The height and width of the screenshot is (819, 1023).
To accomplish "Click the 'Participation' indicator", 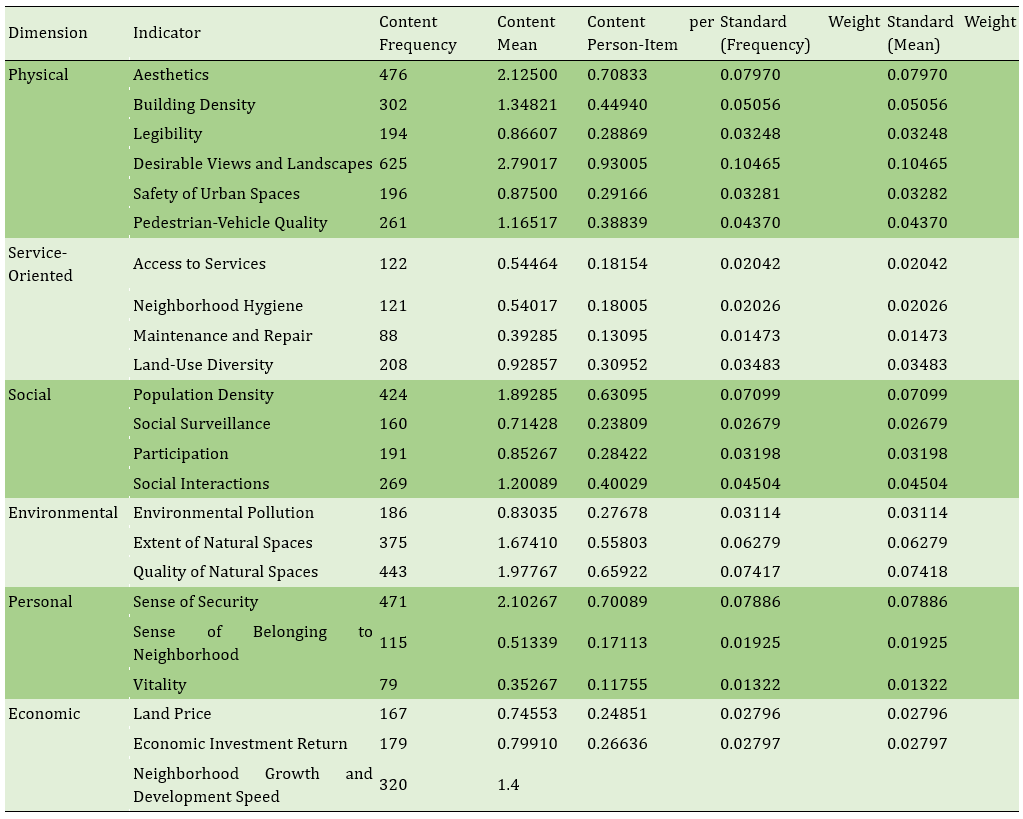I will [x=181, y=454].
